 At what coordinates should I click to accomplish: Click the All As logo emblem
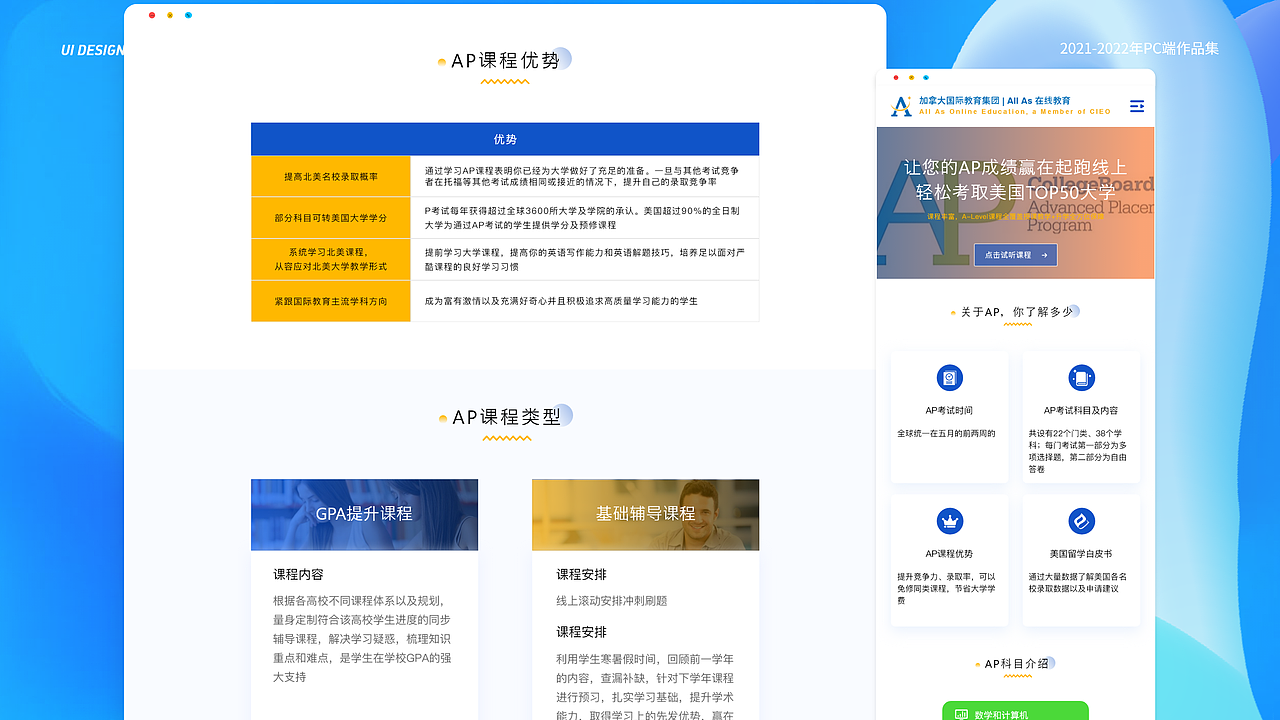click(901, 105)
